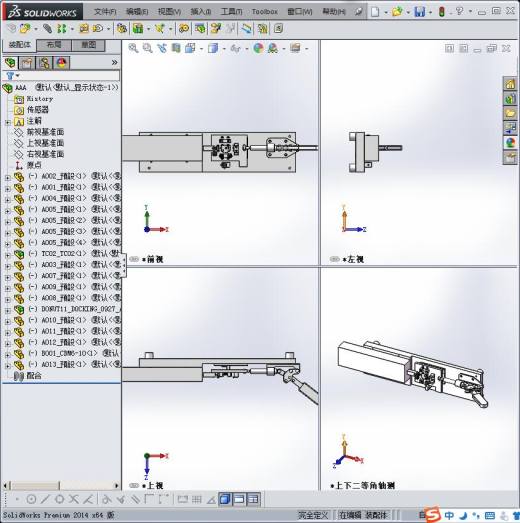
Task: Open the Assembly Features icon
Action: point(138,29)
